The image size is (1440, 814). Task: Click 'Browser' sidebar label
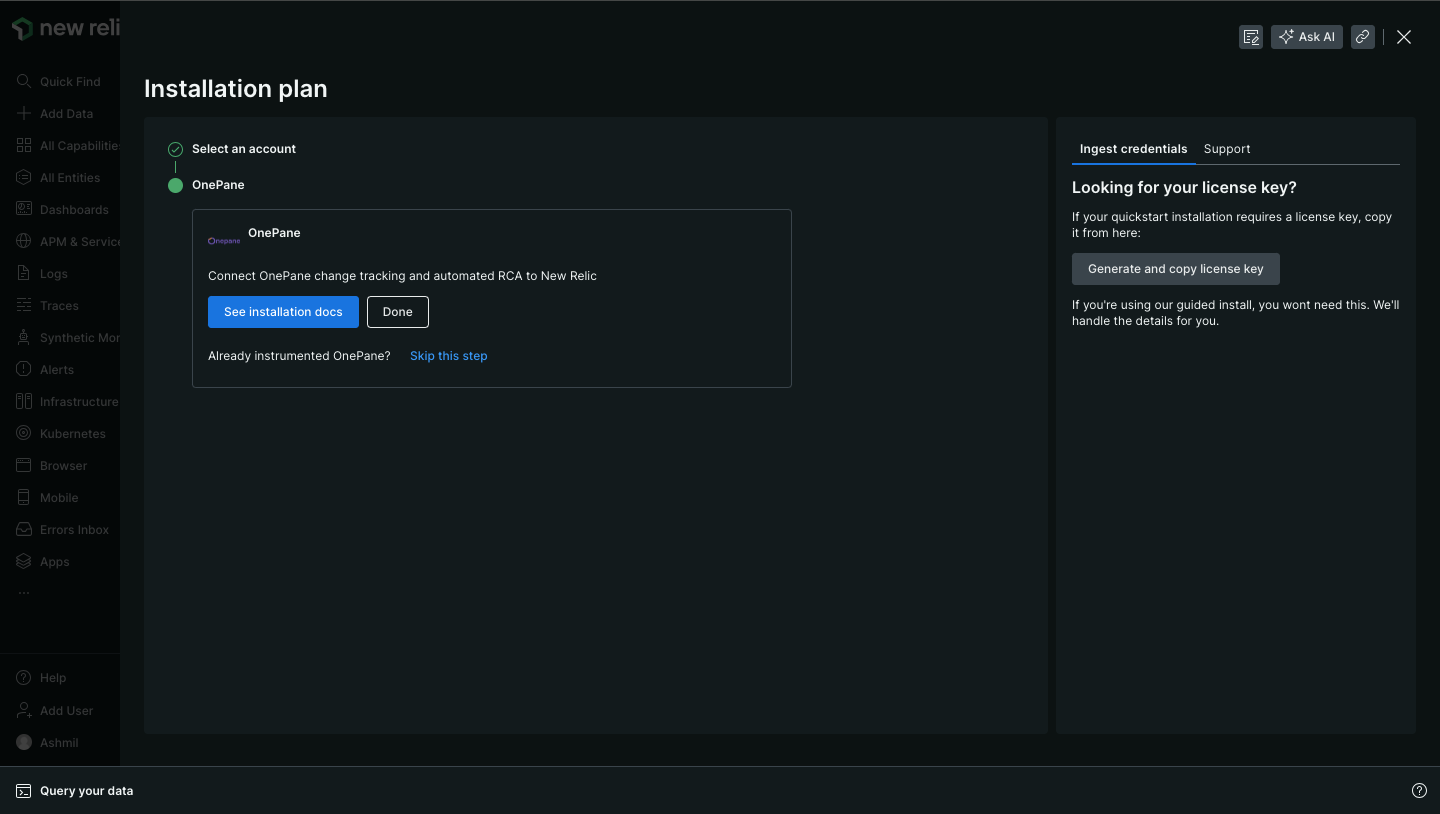(x=64, y=466)
